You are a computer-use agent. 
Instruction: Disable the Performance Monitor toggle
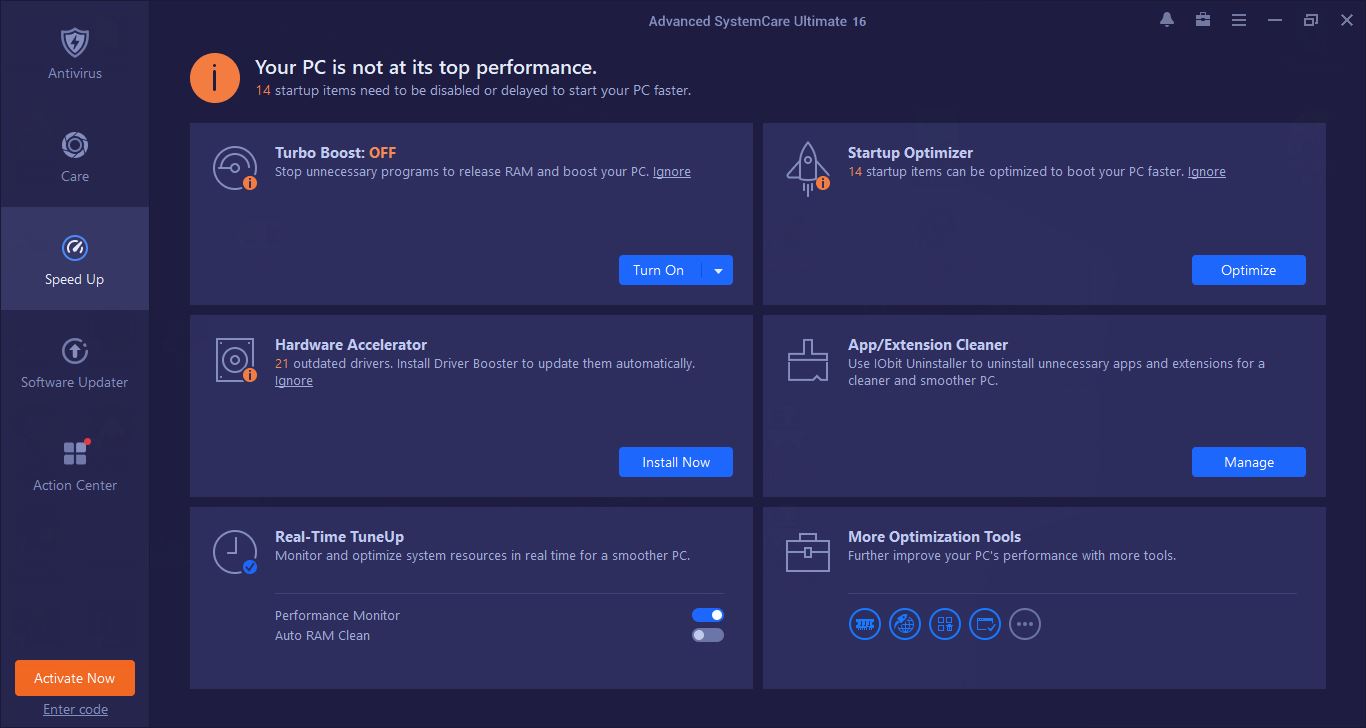708,615
